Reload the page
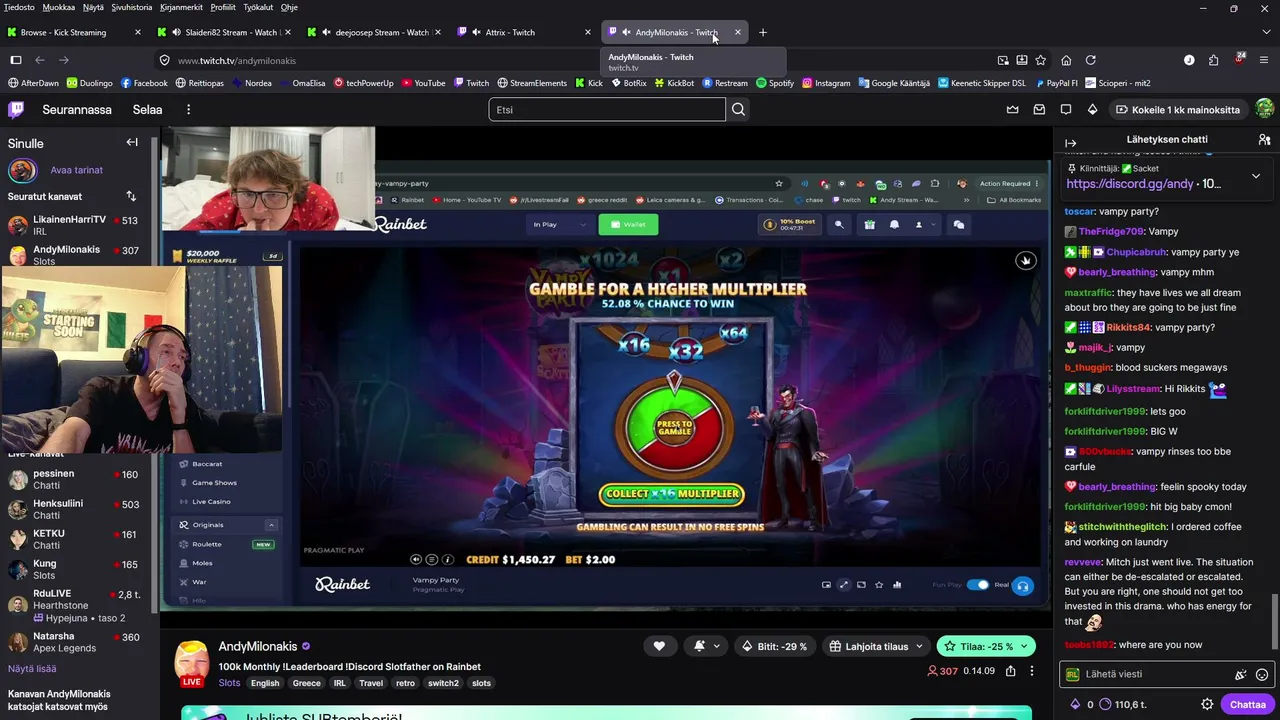The height and width of the screenshot is (720, 1280). coord(1091,60)
